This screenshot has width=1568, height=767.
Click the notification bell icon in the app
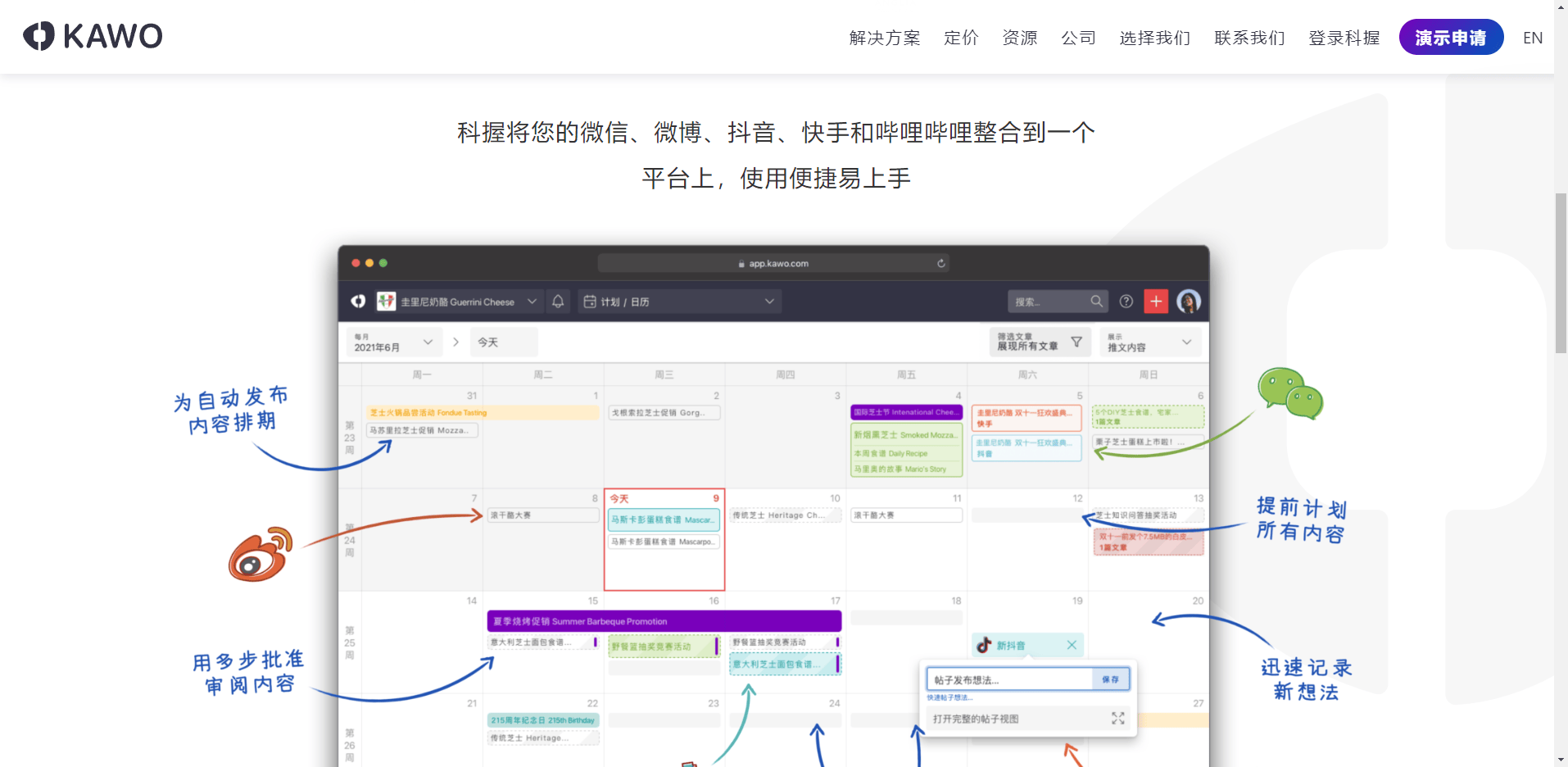coord(558,302)
